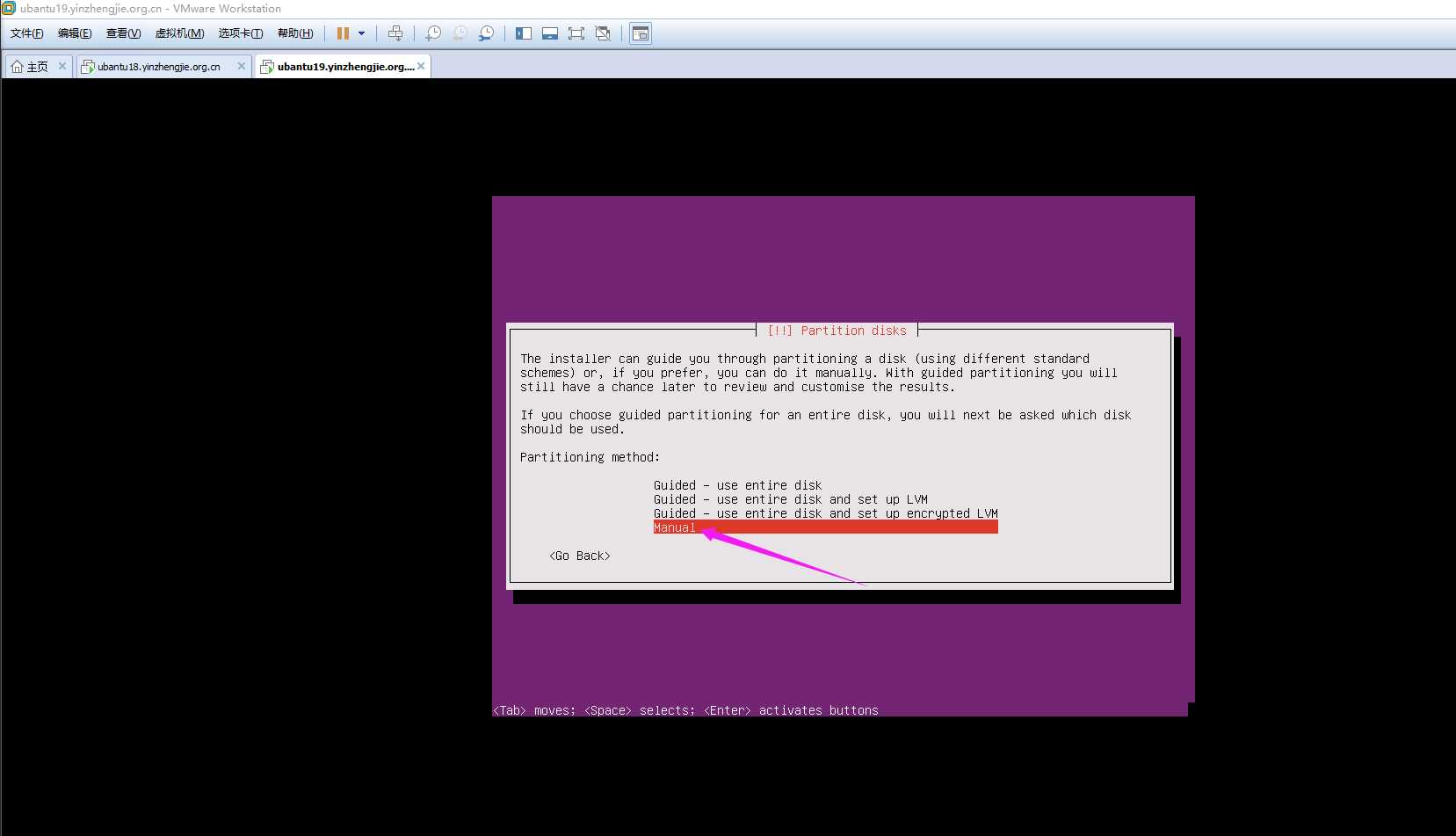Select the ubantu19.yinzhengjie.org tab

click(x=344, y=67)
